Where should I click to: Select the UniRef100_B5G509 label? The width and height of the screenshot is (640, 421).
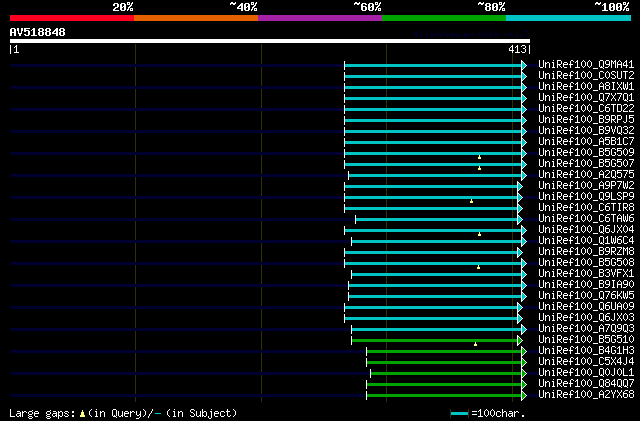(586, 153)
